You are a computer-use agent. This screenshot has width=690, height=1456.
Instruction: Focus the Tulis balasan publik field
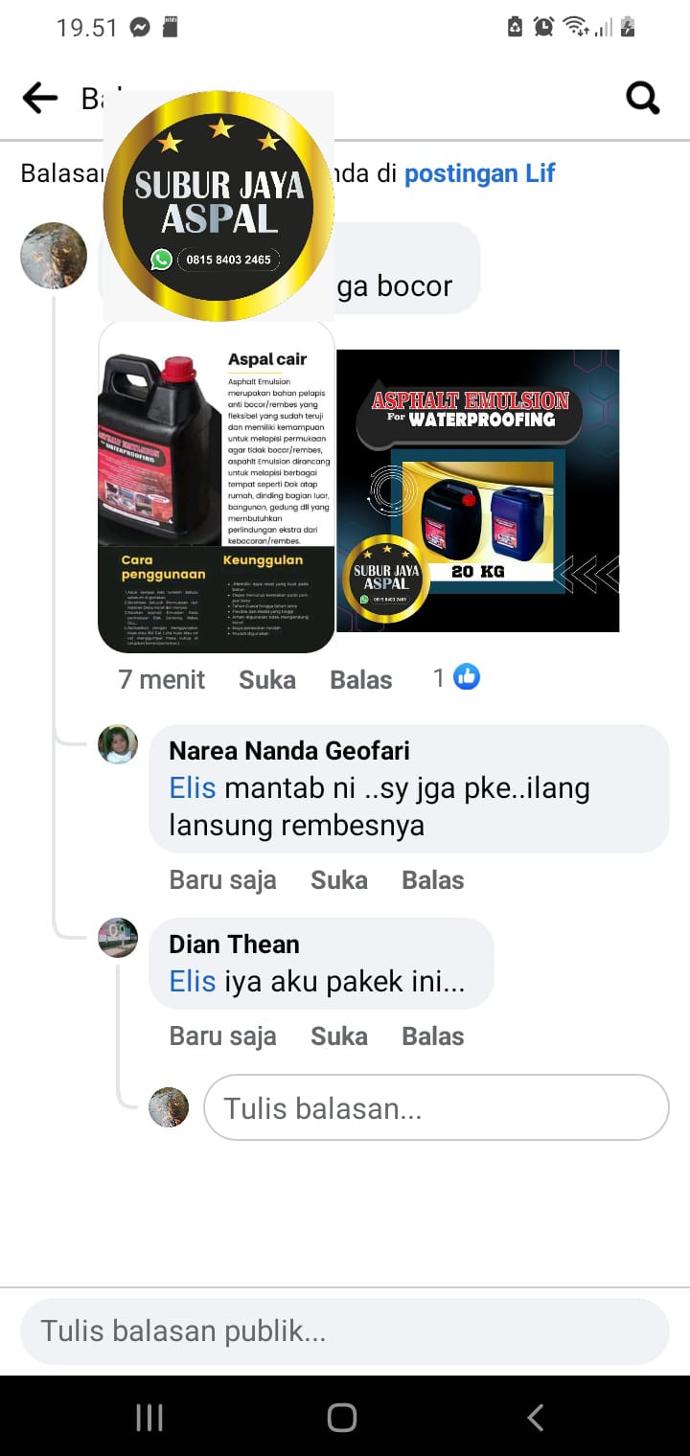[x=345, y=1331]
